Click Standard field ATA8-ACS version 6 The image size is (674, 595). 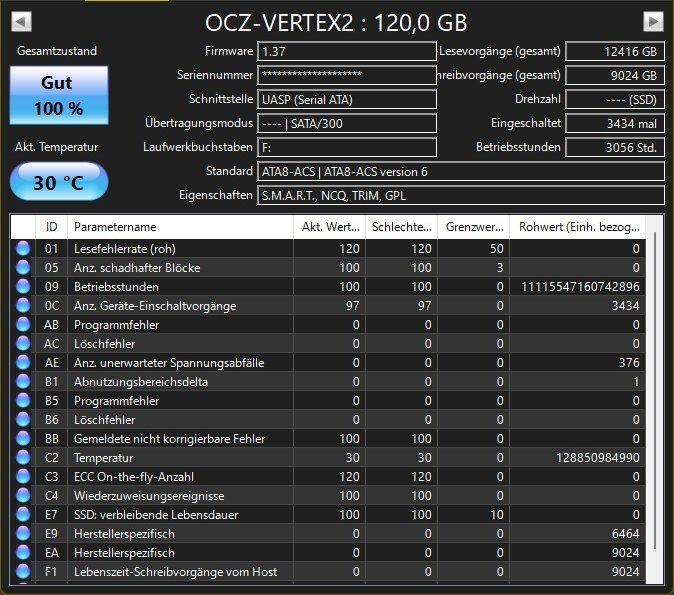coord(461,172)
